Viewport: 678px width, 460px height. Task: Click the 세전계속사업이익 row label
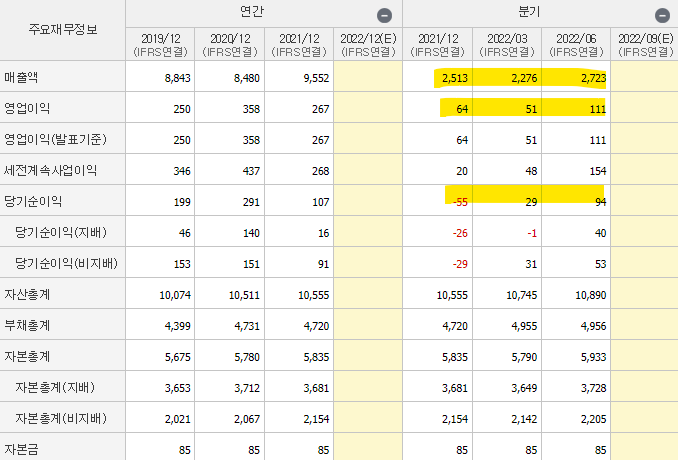(51, 170)
